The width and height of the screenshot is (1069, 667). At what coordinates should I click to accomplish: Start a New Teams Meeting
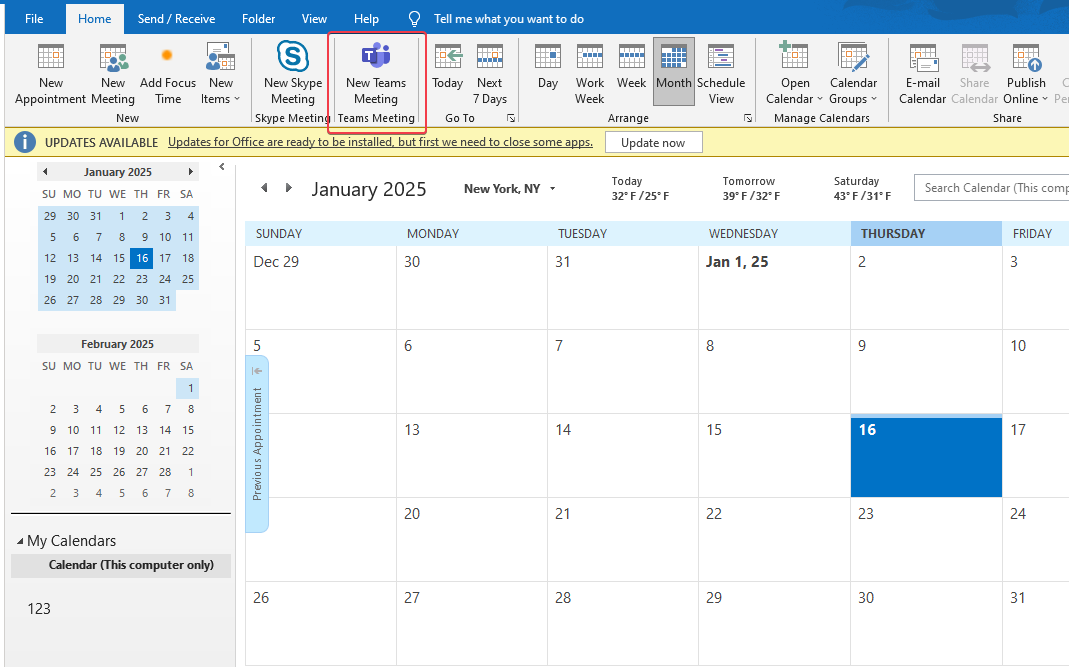(x=375, y=70)
